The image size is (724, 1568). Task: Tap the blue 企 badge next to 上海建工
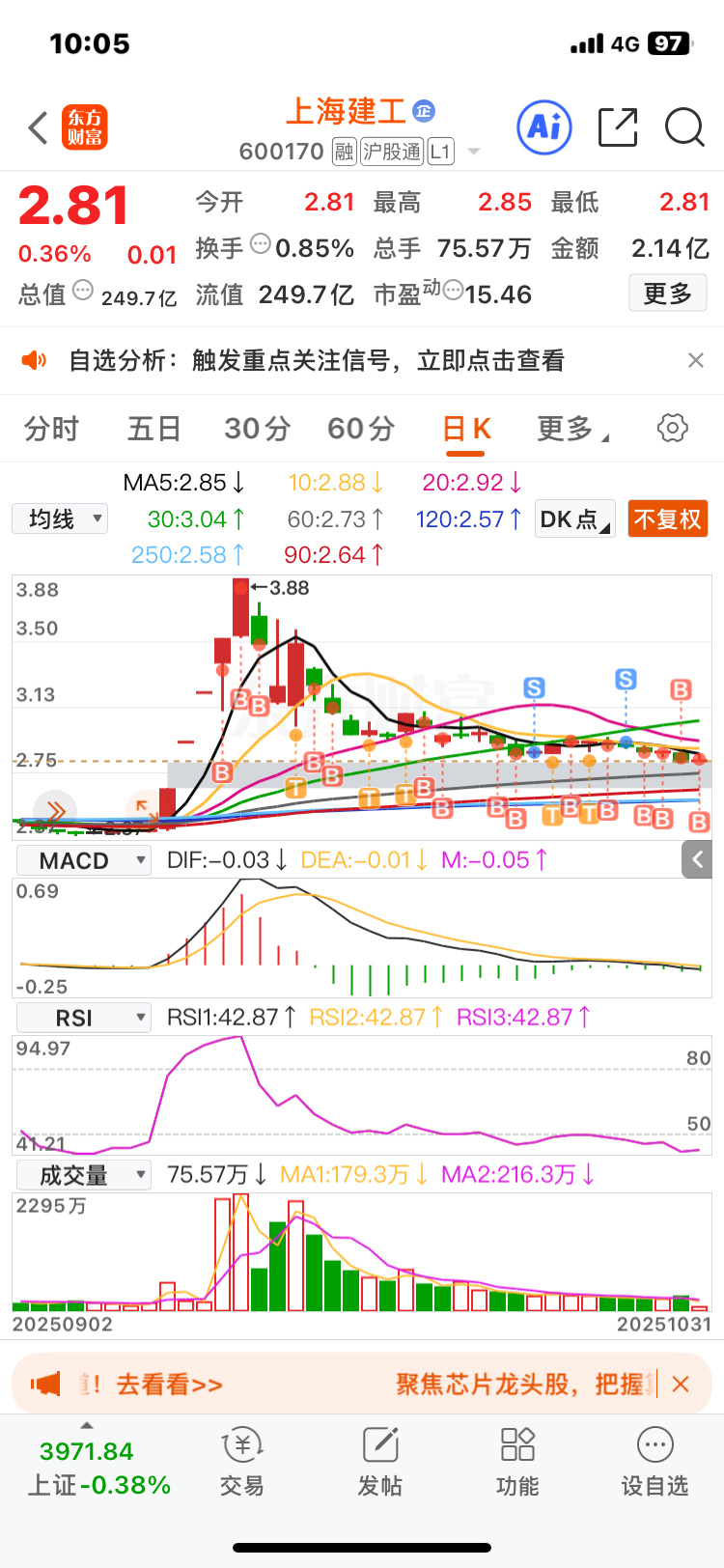pyautogui.click(x=423, y=111)
